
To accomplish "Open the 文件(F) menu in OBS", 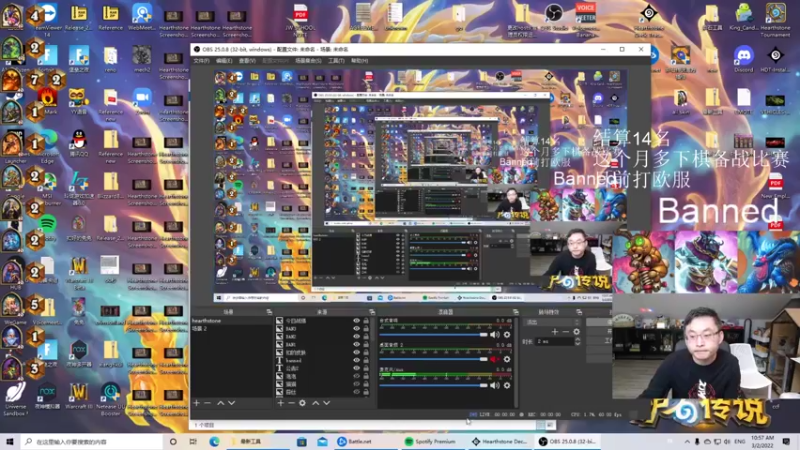I will (202, 61).
